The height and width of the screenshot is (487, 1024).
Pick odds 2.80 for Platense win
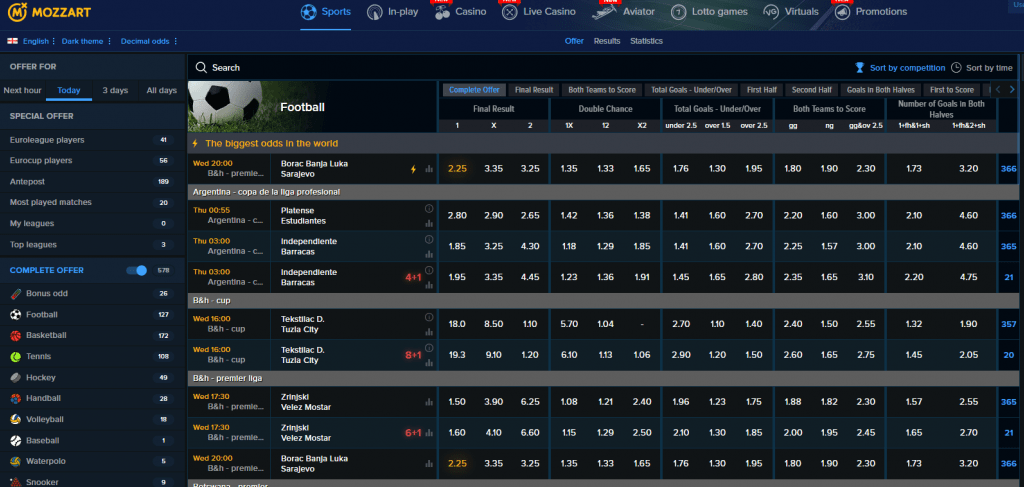[457, 215]
